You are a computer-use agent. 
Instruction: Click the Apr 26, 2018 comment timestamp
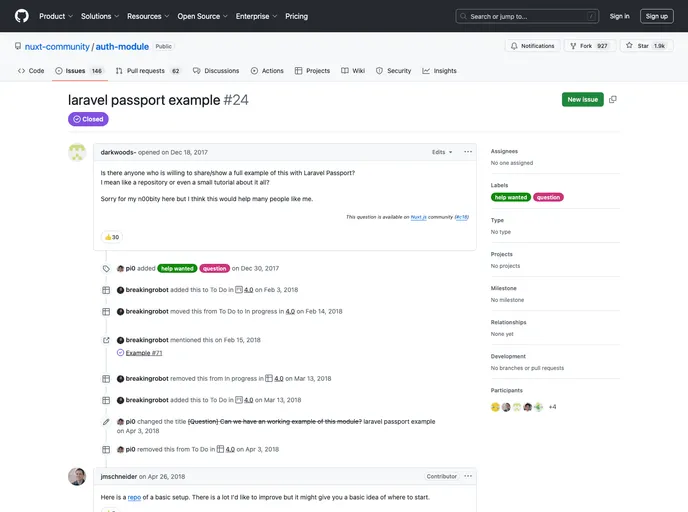166,476
